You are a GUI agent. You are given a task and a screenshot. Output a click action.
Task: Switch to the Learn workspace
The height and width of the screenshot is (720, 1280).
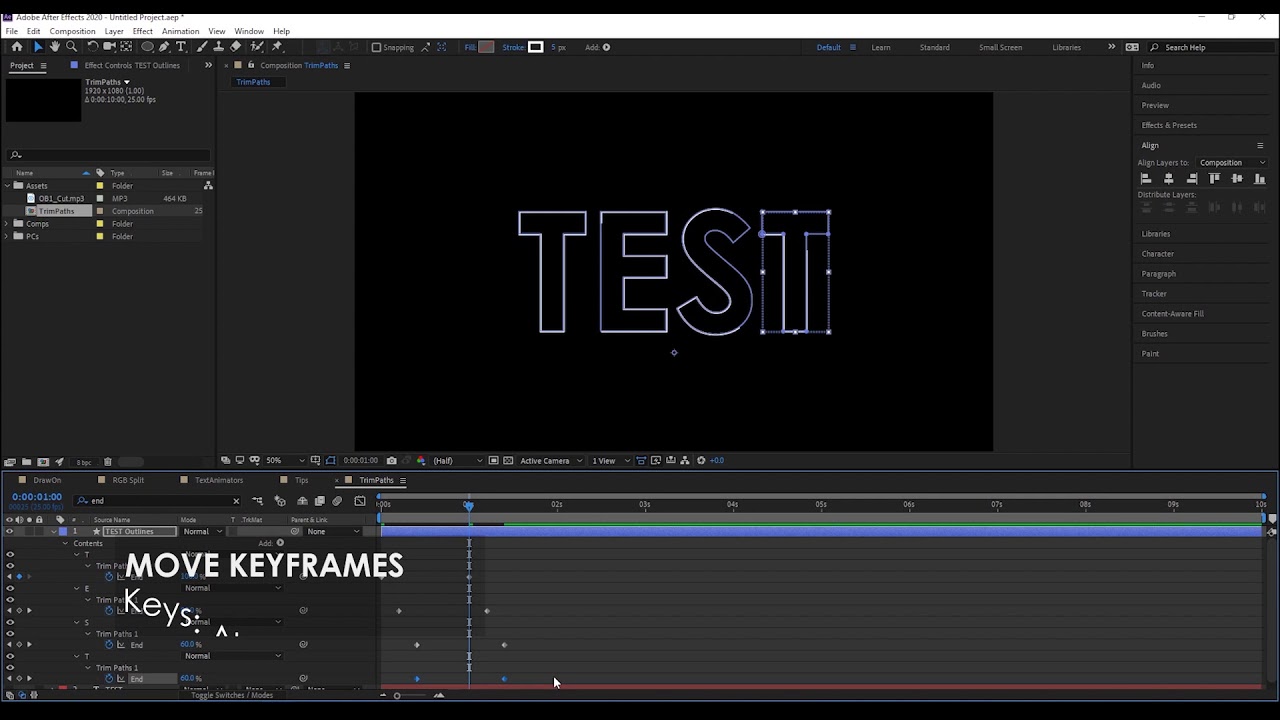[x=881, y=47]
